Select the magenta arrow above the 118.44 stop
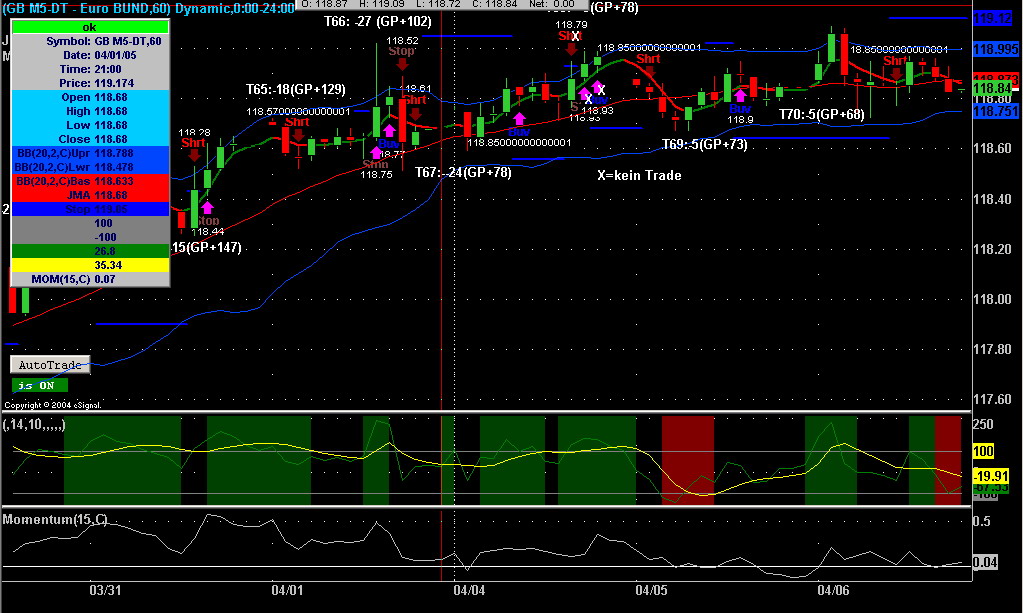The width and height of the screenshot is (1023, 613). point(207,207)
